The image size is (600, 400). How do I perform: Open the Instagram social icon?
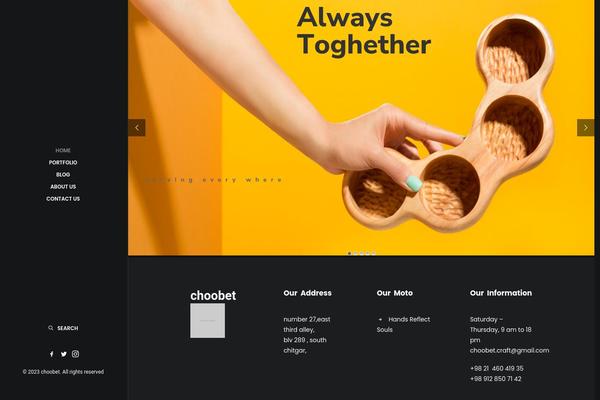(x=75, y=354)
